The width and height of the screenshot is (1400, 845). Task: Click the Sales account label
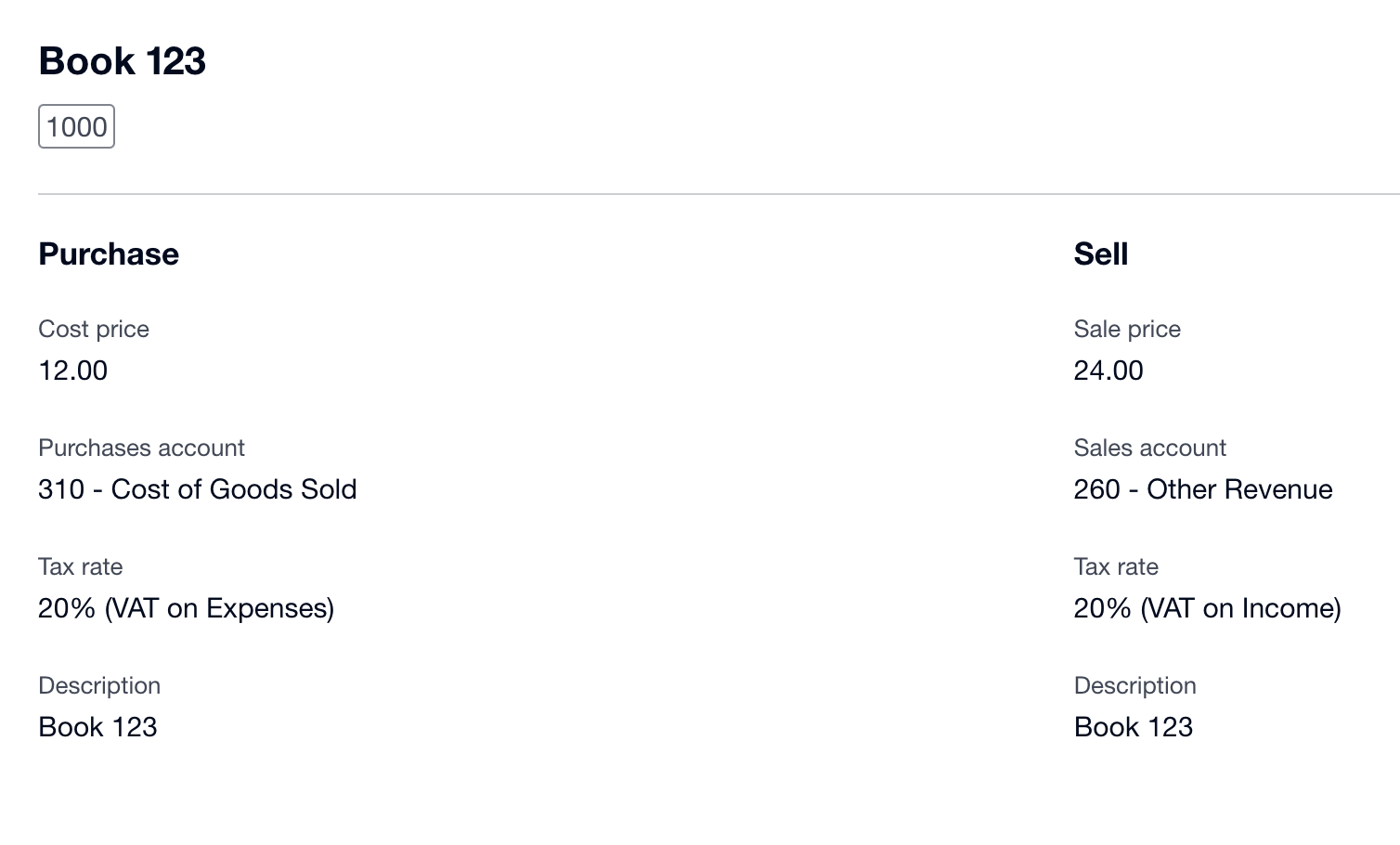1149,448
